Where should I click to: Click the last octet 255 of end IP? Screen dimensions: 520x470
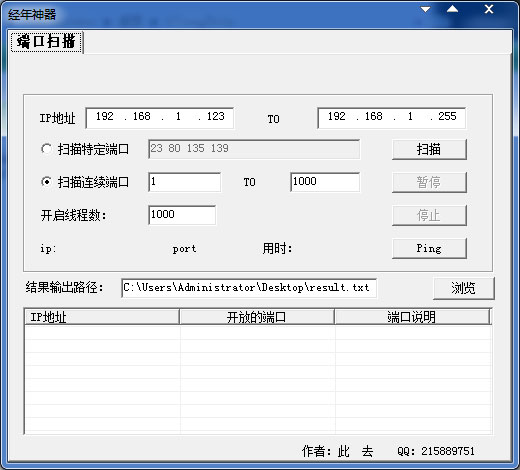pos(447,116)
